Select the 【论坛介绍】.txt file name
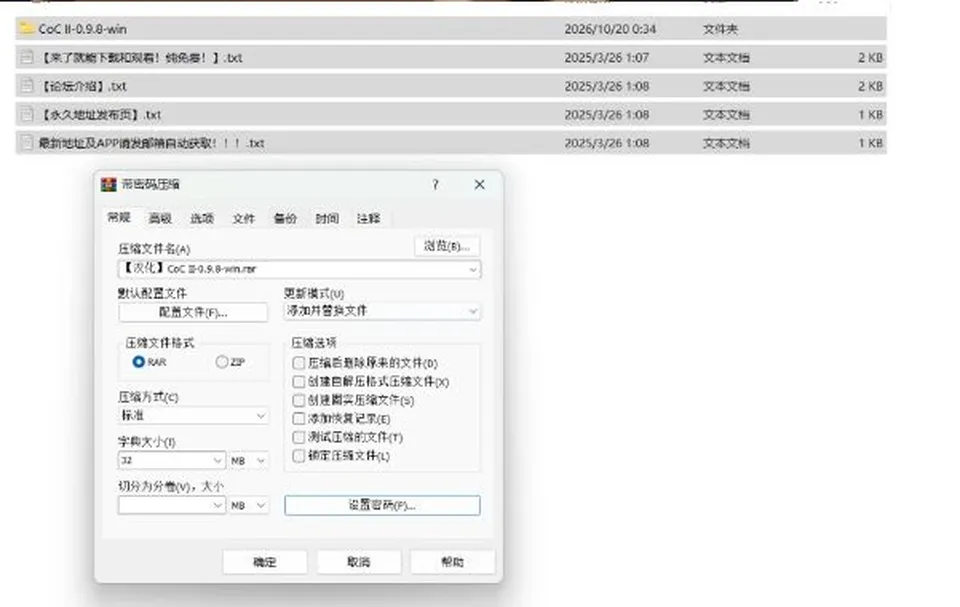Screen dimensions: 960x607 [x=83, y=86]
